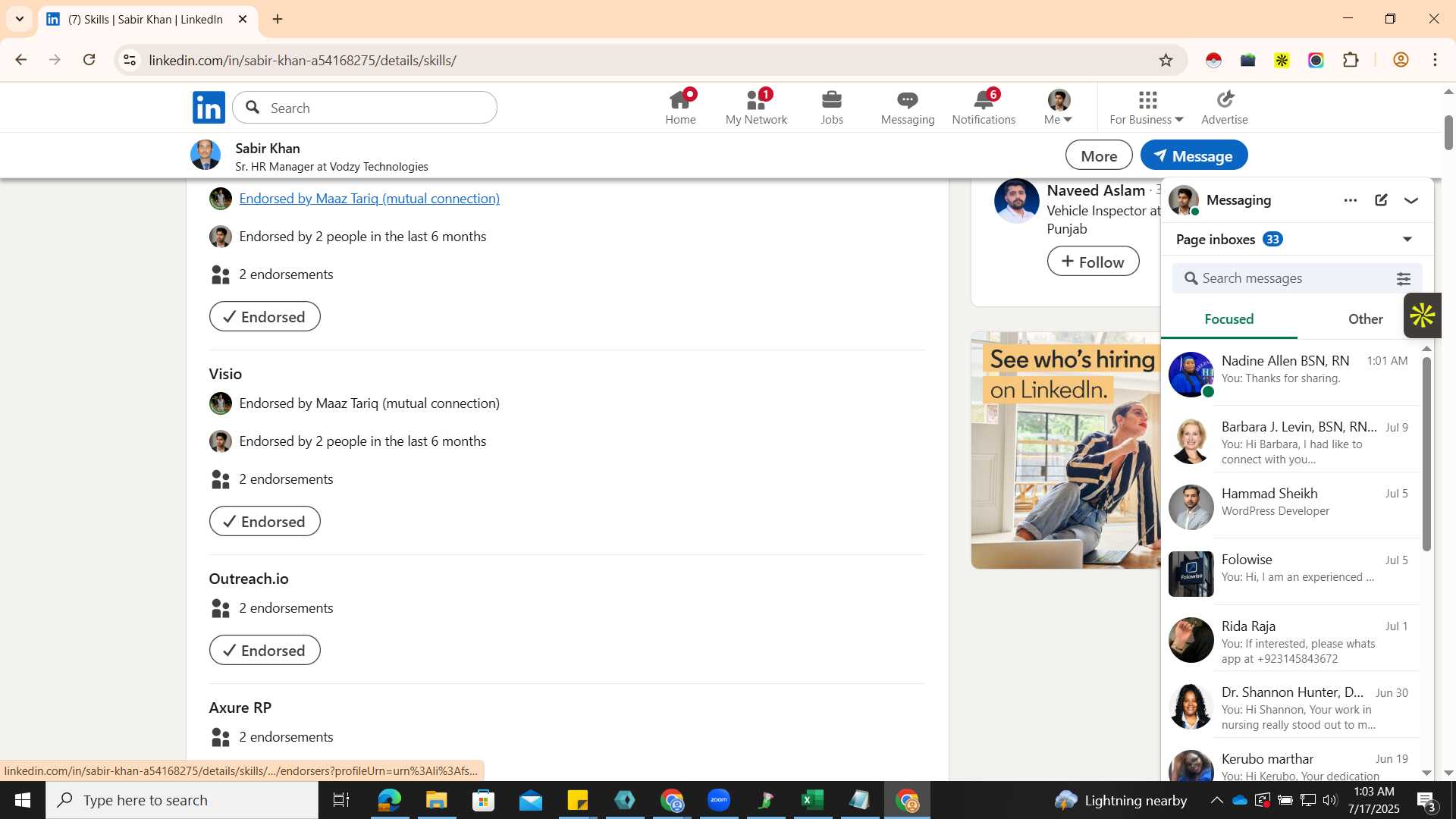Open the Chrome three-dot menu

pos(1435,60)
